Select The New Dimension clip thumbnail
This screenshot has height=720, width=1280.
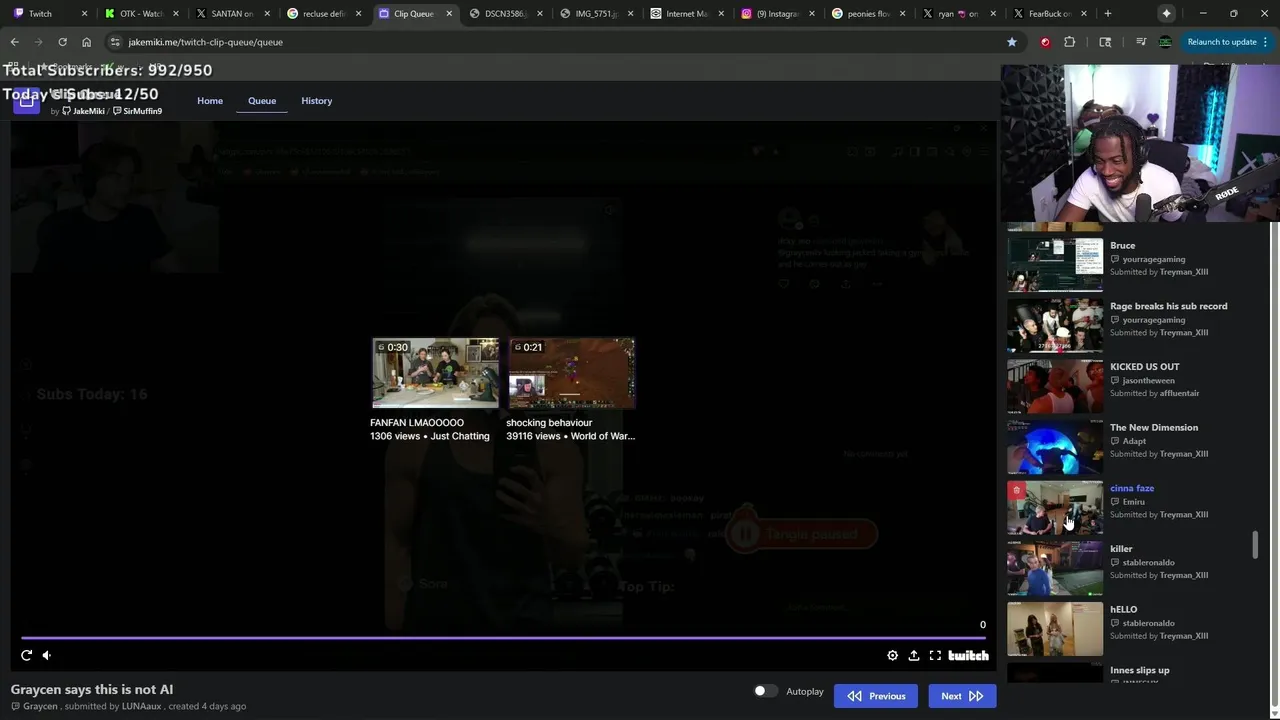pos(1055,447)
